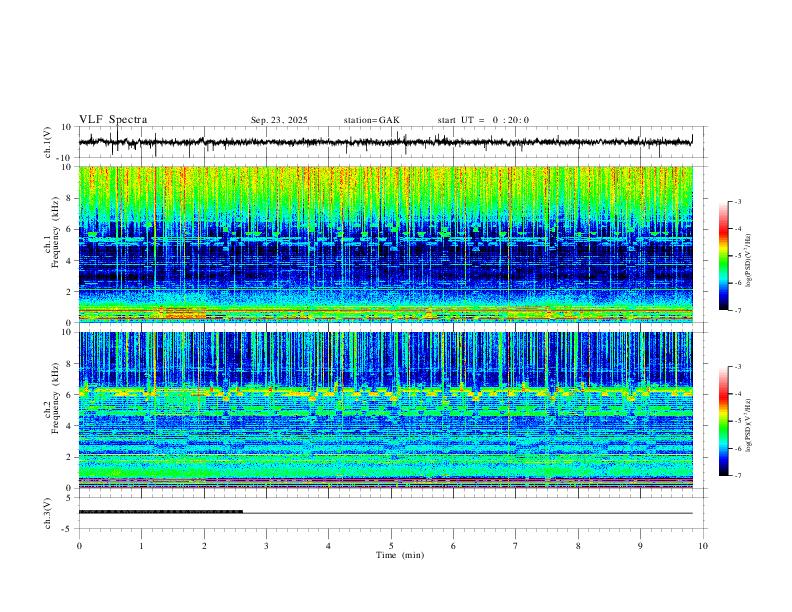Viewport: 792px width, 612px height.
Task: Click the "8" kHz tick of ch.1 spectrogram
Action: [70, 198]
